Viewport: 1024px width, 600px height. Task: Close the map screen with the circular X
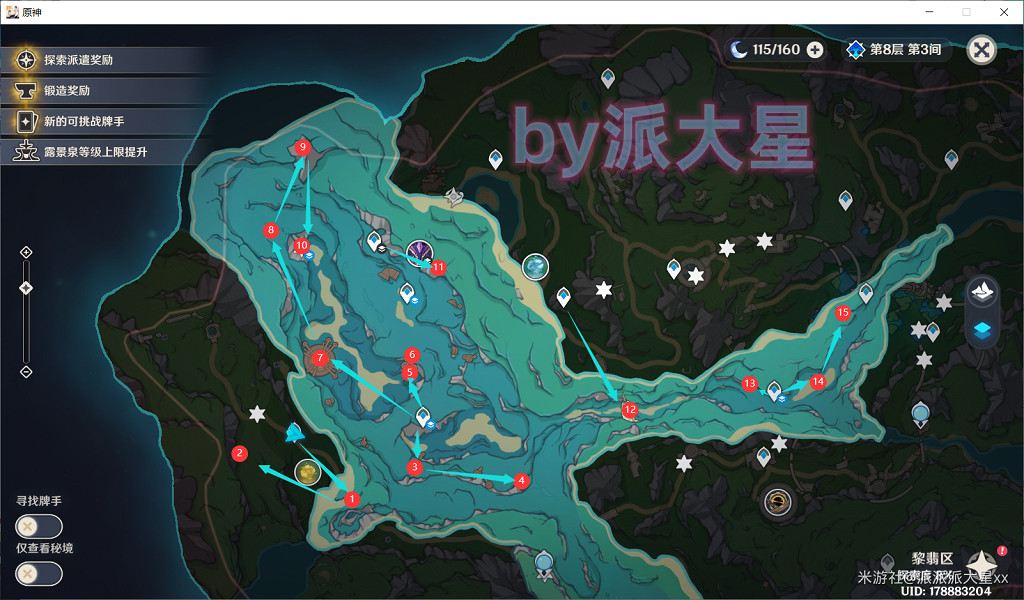click(x=981, y=48)
